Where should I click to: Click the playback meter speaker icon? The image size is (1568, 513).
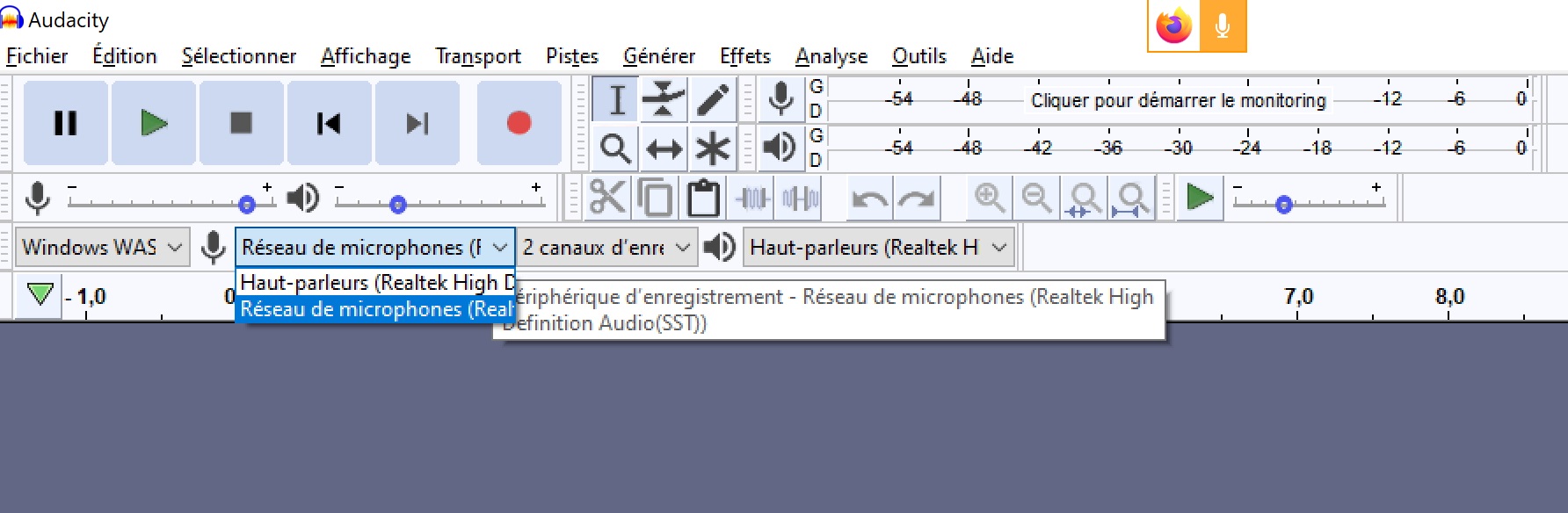point(780,148)
